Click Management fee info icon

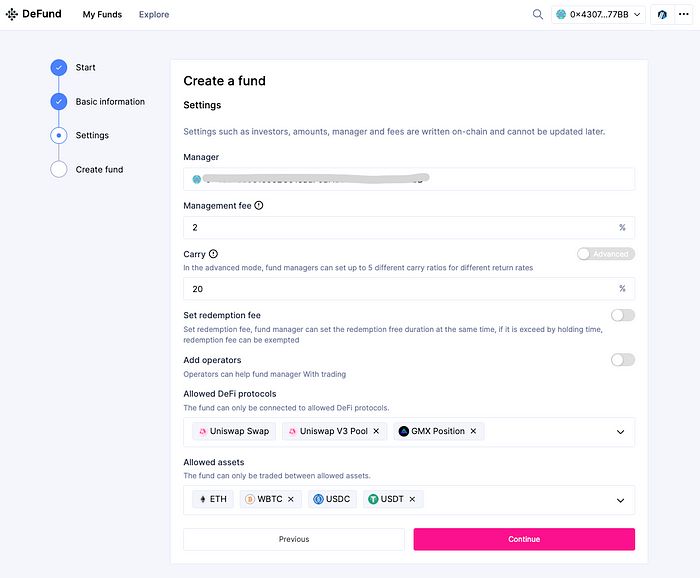[x=259, y=206]
